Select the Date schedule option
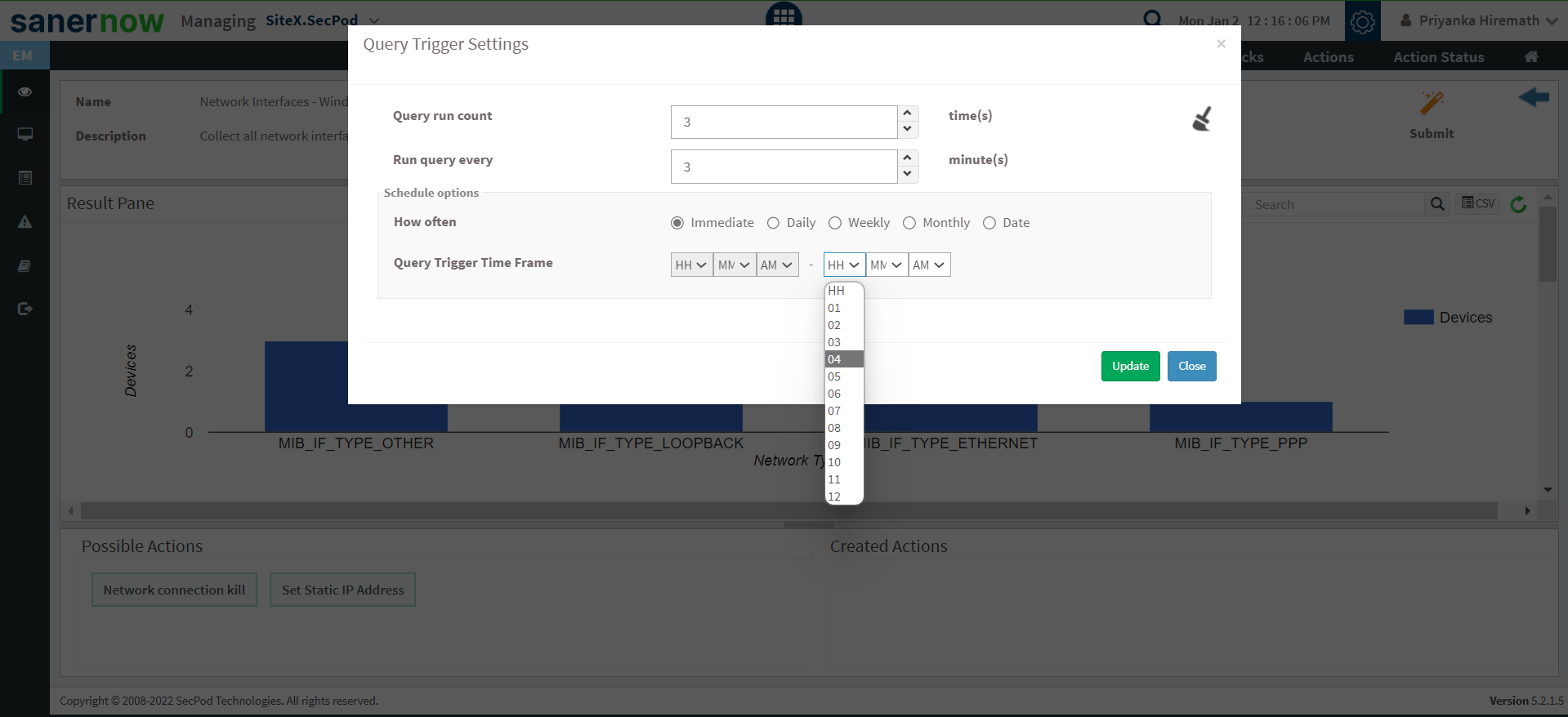 pos(989,223)
